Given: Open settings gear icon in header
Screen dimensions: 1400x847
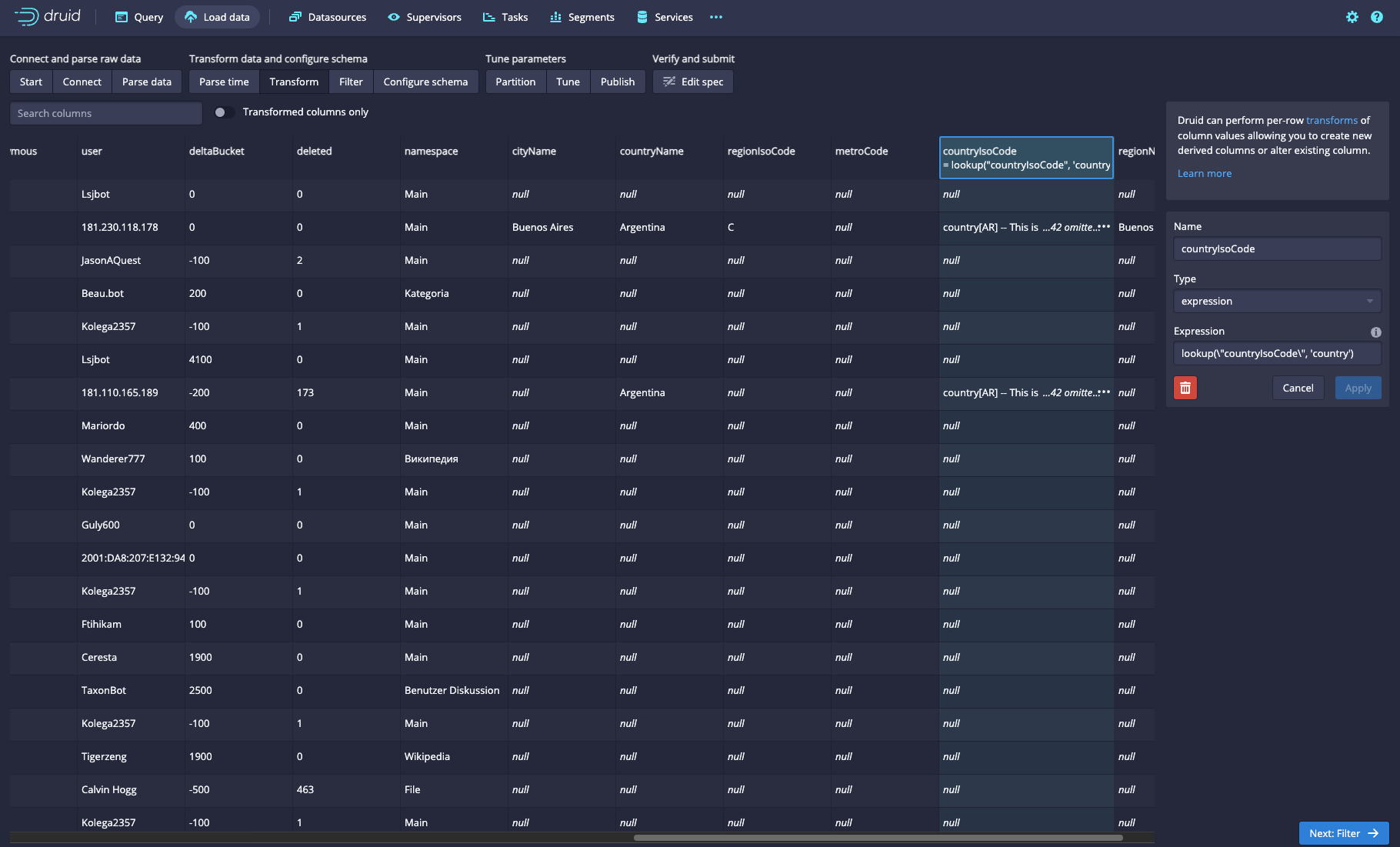Looking at the screenshot, I should tap(1352, 17).
